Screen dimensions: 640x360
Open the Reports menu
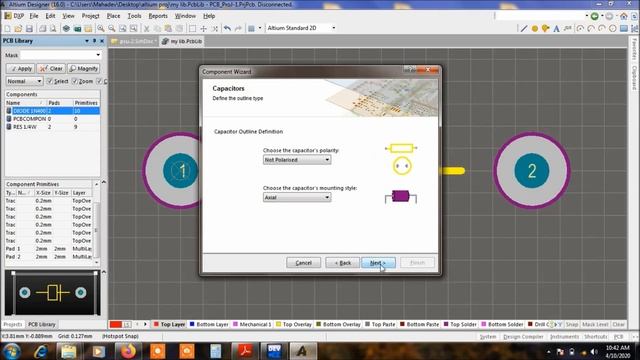158,16
